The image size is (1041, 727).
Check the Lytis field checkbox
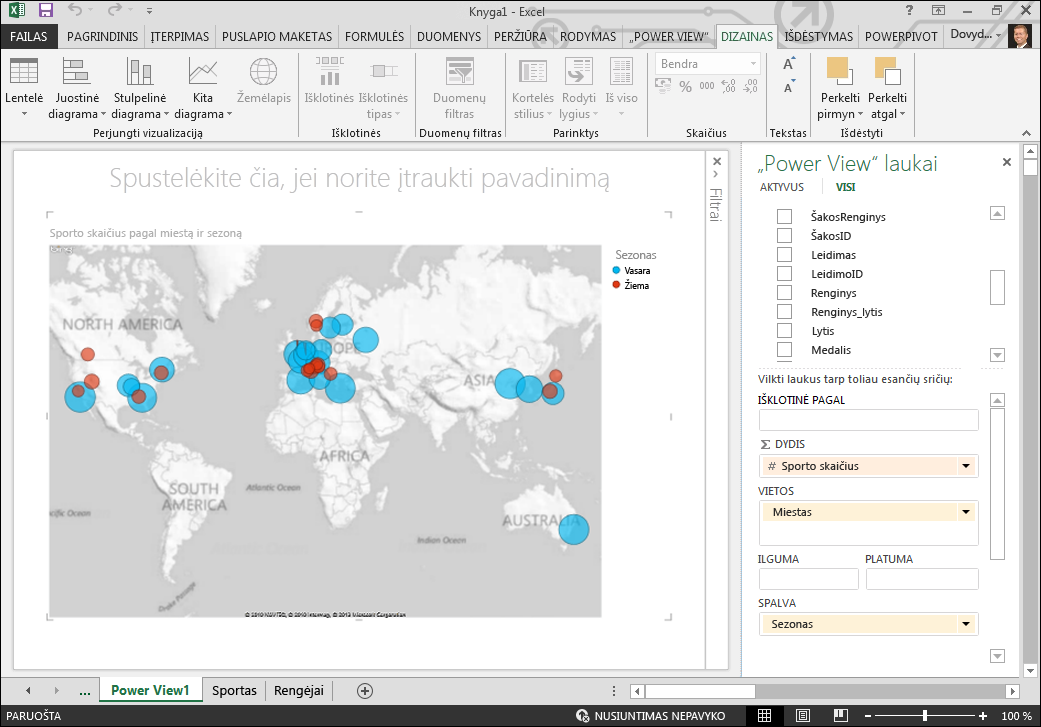coord(785,331)
